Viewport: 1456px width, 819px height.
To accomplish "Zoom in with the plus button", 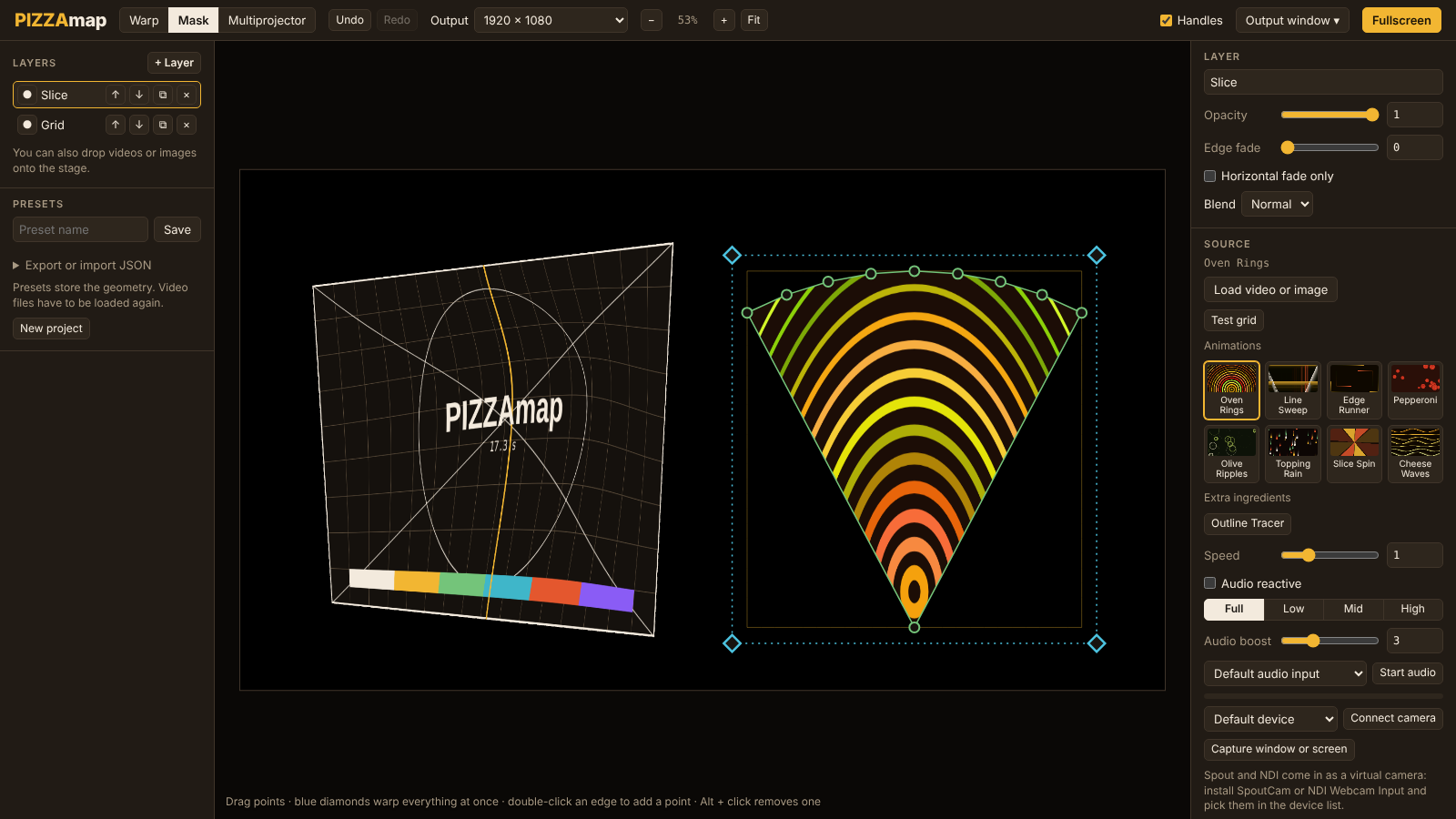I will [724, 20].
